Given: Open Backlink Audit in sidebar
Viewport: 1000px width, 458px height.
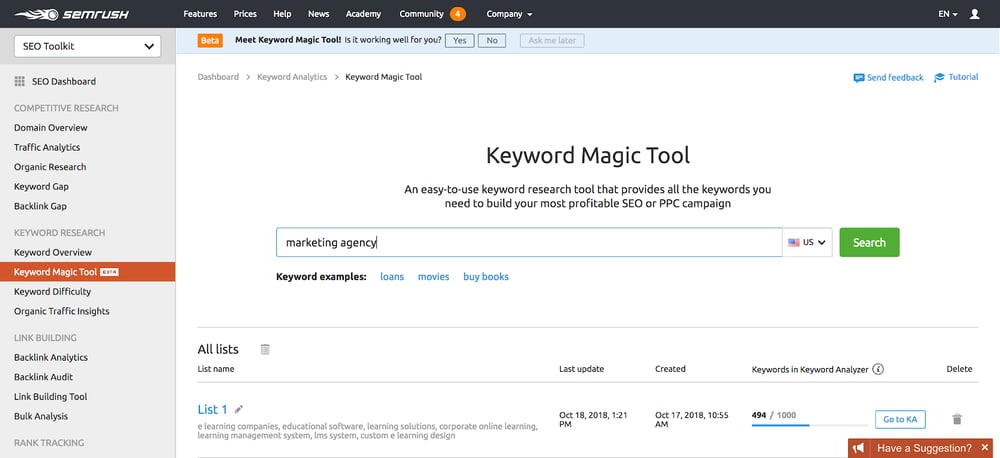Looking at the screenshot, I should pos(43,377).
